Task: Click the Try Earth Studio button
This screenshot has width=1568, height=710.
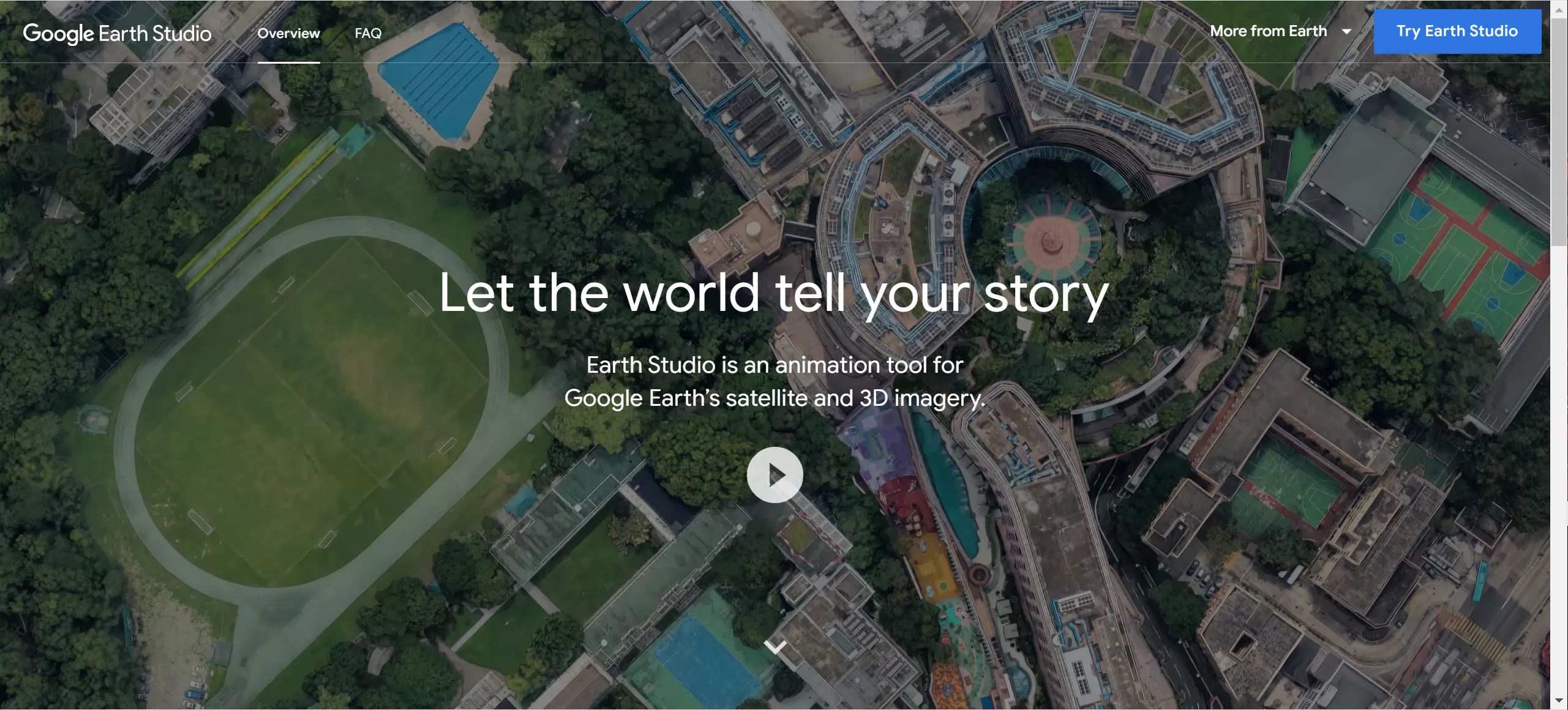Action: (x=1457, y=31)
